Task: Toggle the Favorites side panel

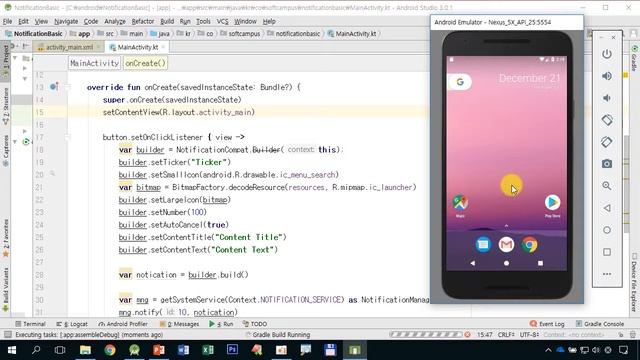Action: pos(5,238)
